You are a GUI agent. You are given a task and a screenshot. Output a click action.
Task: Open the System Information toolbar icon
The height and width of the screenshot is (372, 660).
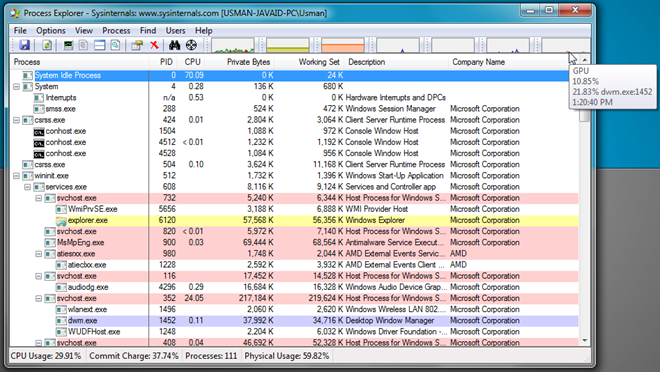[x=68, y=45]
